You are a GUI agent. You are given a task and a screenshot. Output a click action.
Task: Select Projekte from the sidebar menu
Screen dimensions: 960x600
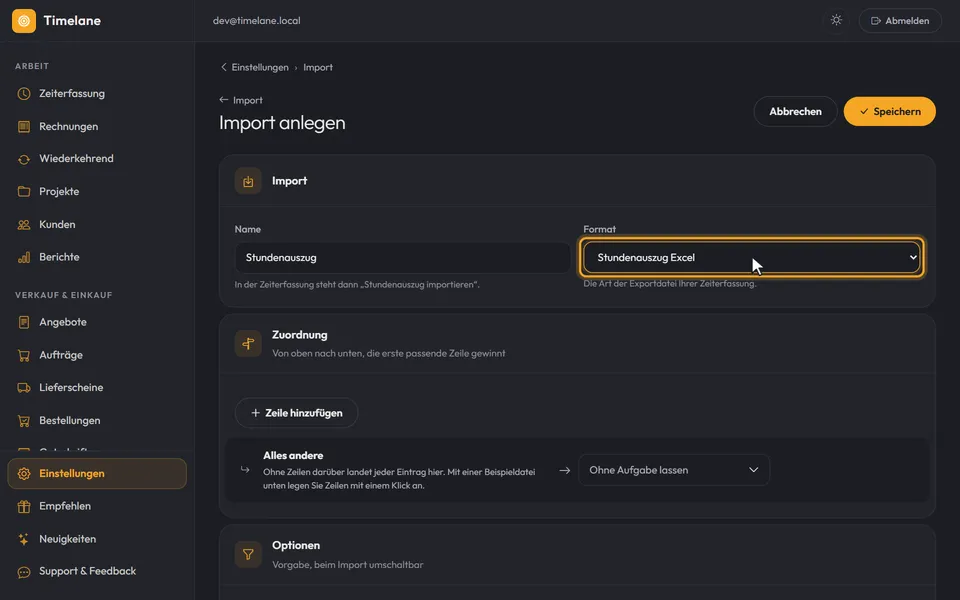97,192
